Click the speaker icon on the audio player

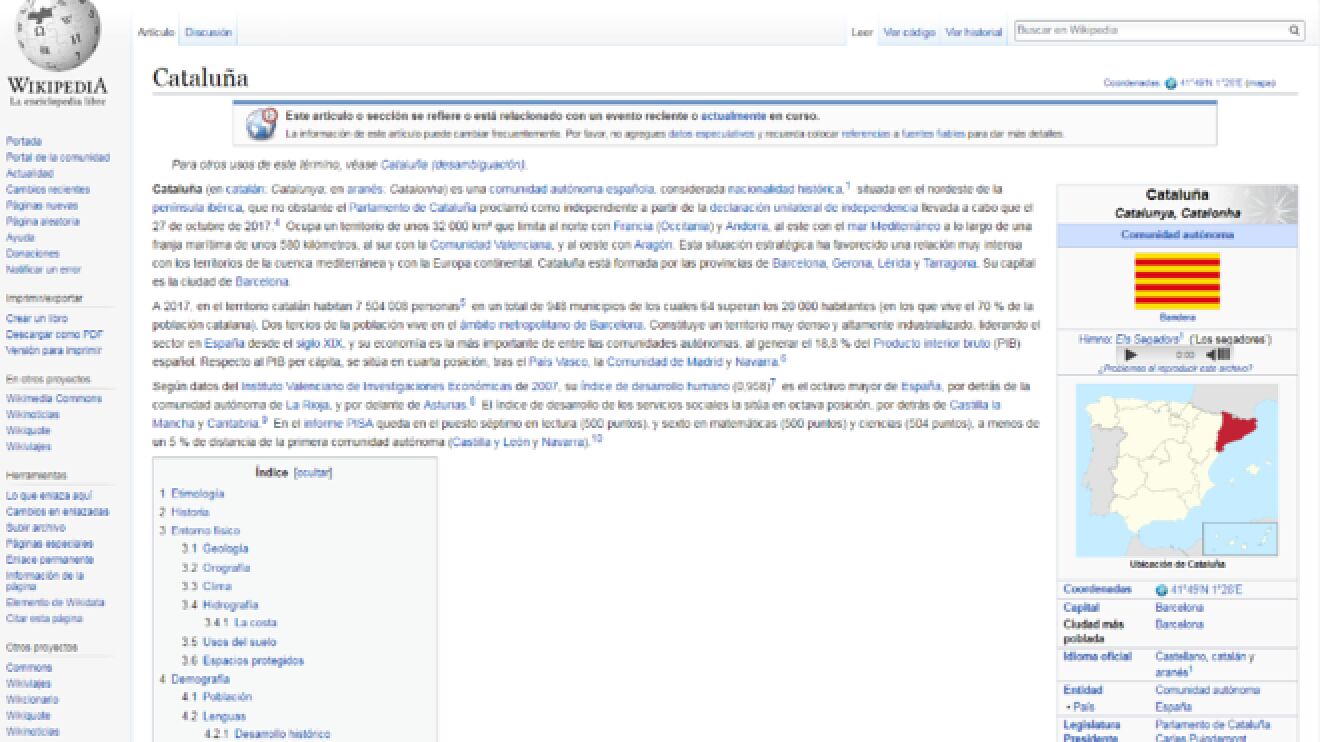pyautogui.click(x=1214, y=352)
